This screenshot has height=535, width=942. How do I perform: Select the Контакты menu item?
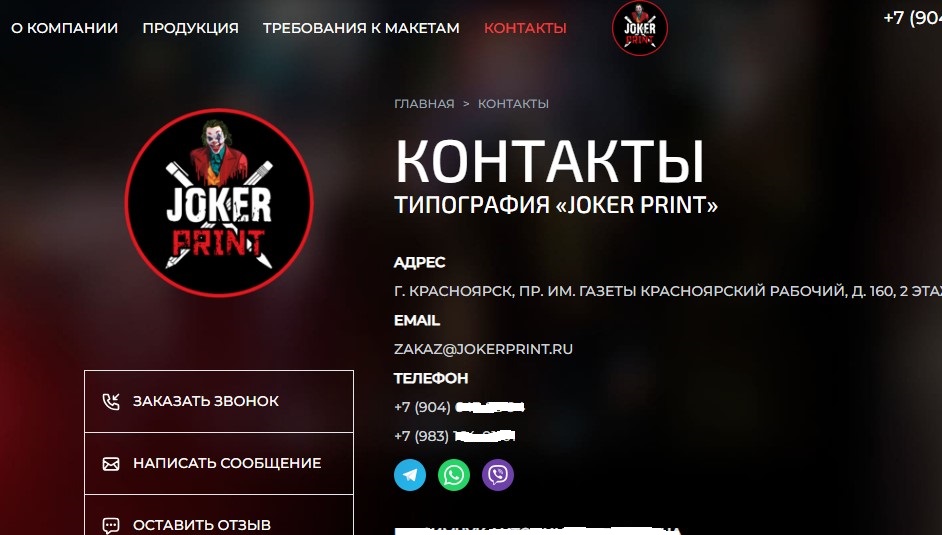pos(525,28)
